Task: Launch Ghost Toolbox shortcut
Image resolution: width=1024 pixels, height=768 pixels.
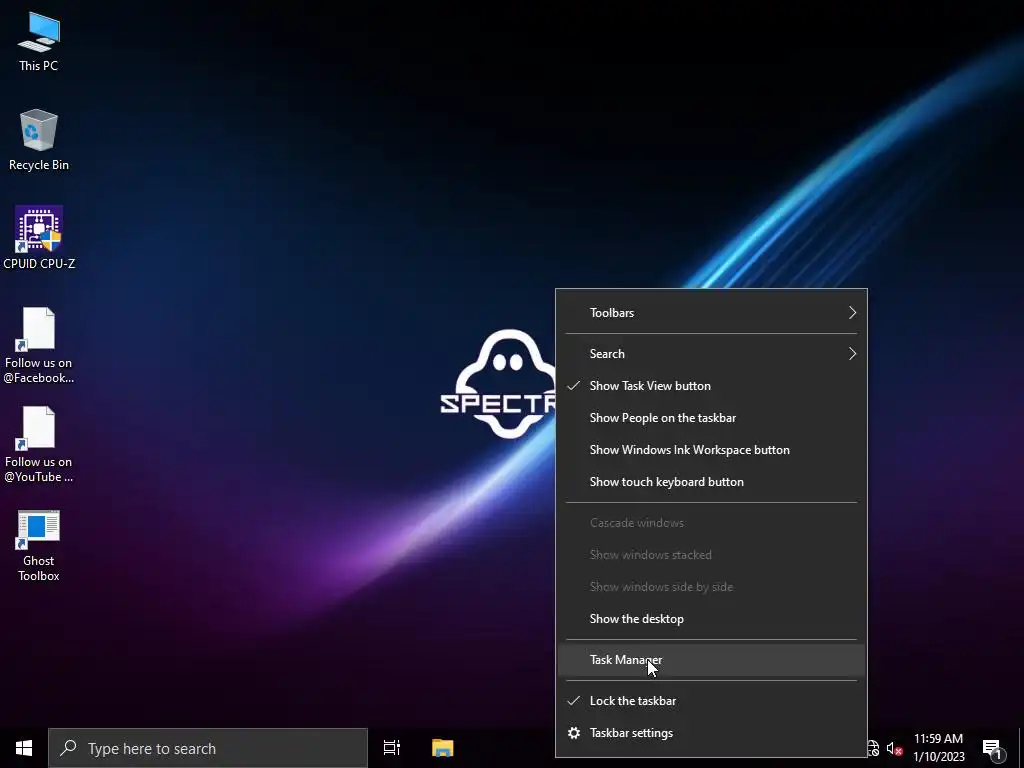Action: (x=39, y=546)
